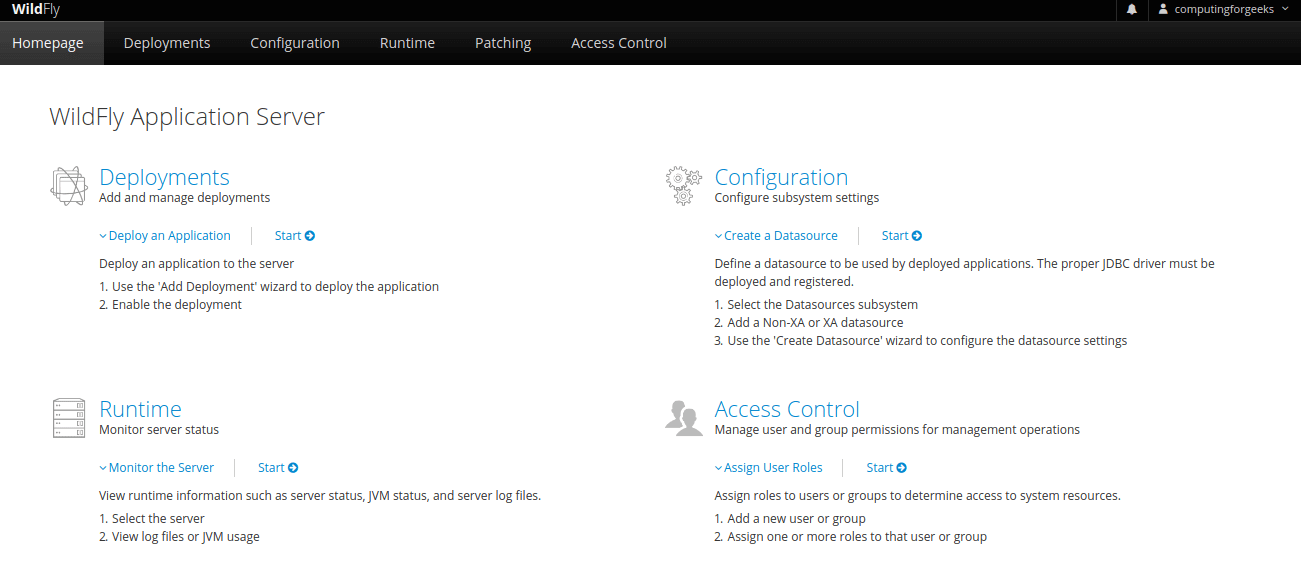The image size is (1301, 562).
Task: Open the computingforgeeks user dropdown
Action: pyautogui.click(x=1224, y=9)
